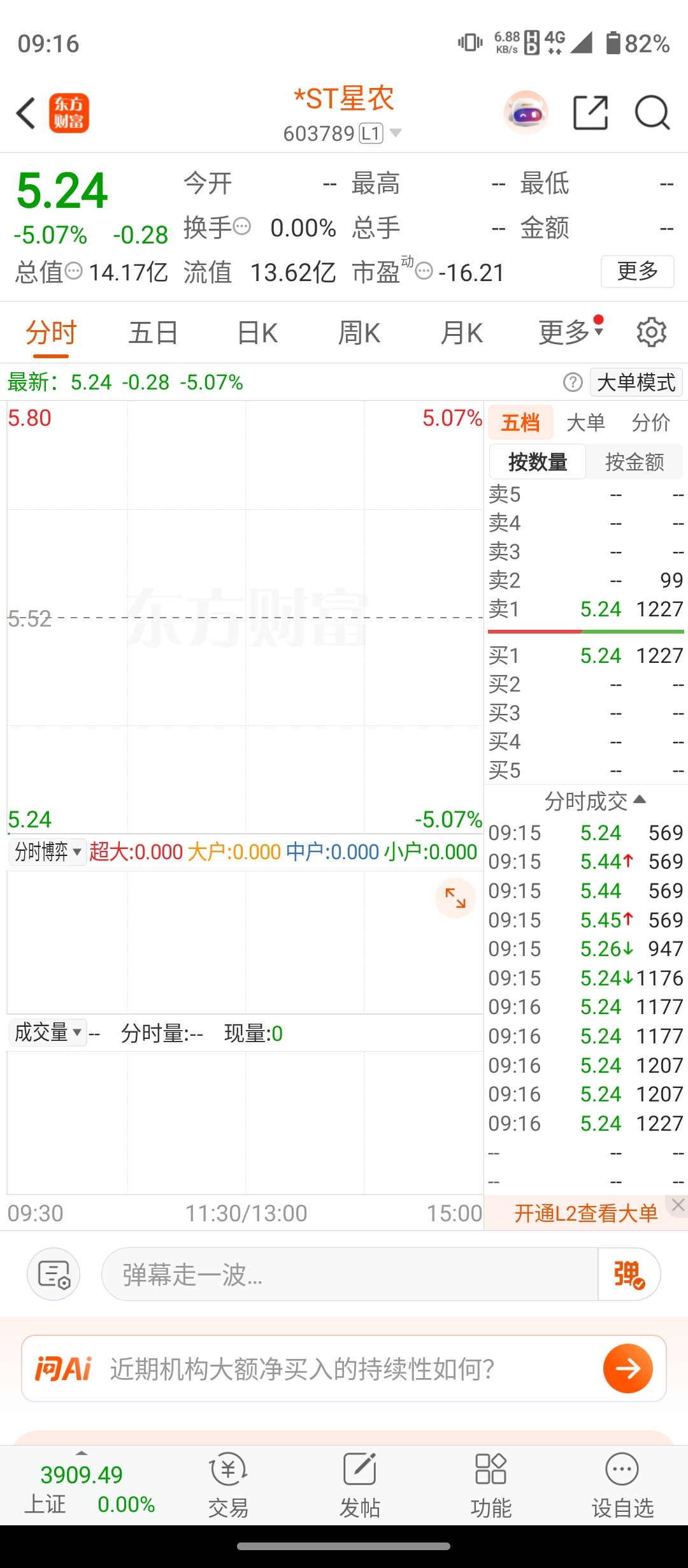
Task: Tap the large 5.24 current price
Action: pos(62,191)
